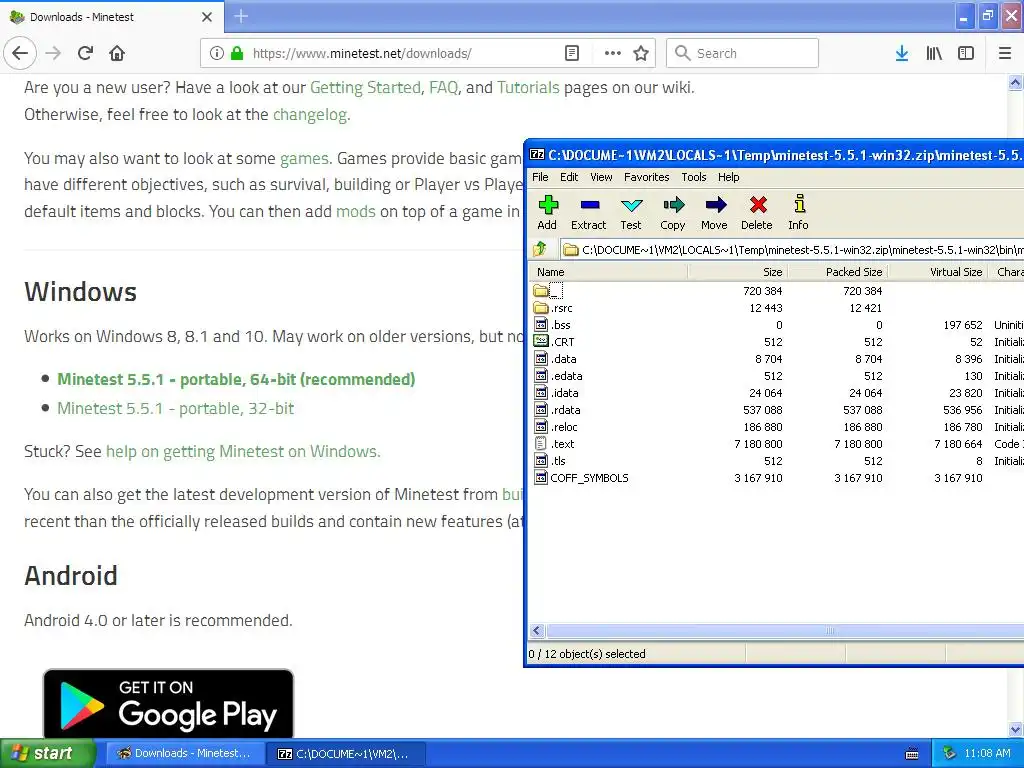Click the Delete red X icon
1024x768 pixels.
click(757, 213)
